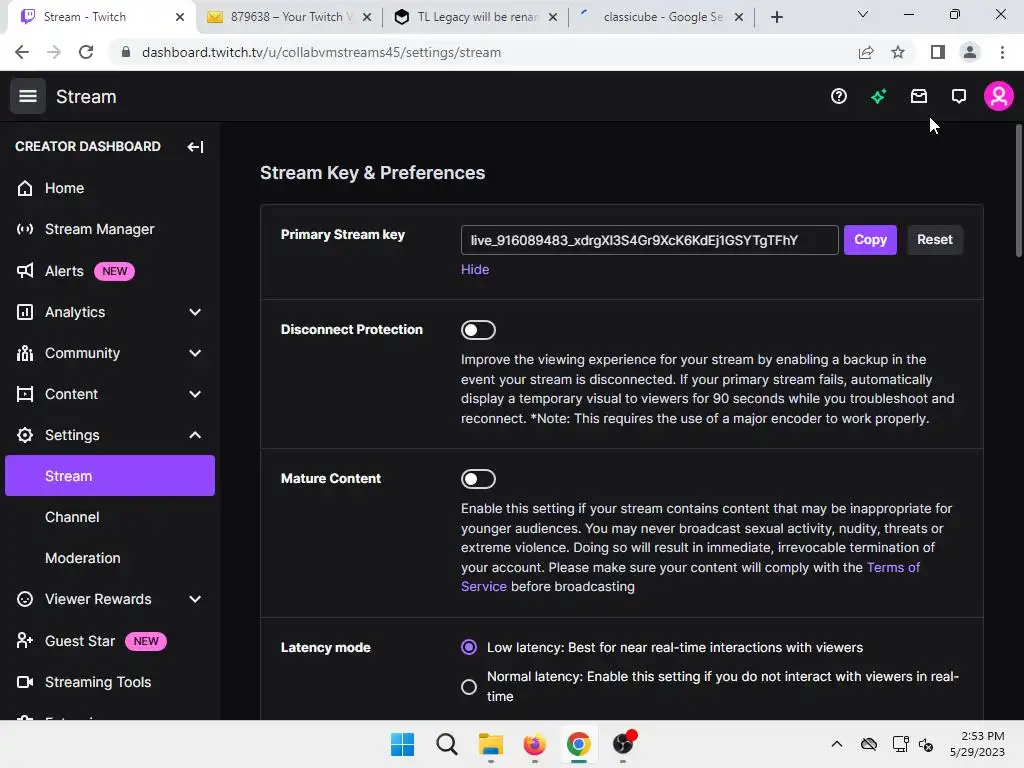Select Low latency radio option
Viewport: 1024px width, 768px height.
click(469, 647)
